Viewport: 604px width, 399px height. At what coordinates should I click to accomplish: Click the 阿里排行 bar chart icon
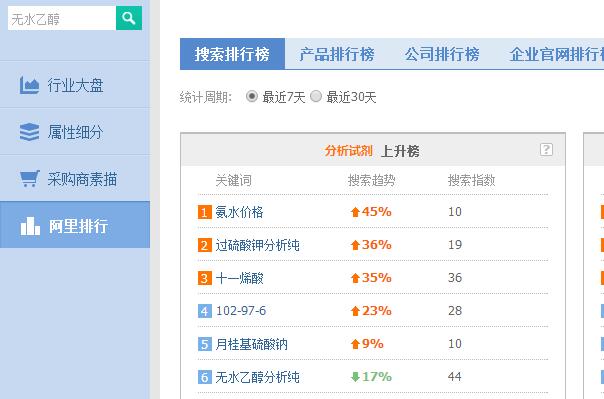click(x=30, y=226)
